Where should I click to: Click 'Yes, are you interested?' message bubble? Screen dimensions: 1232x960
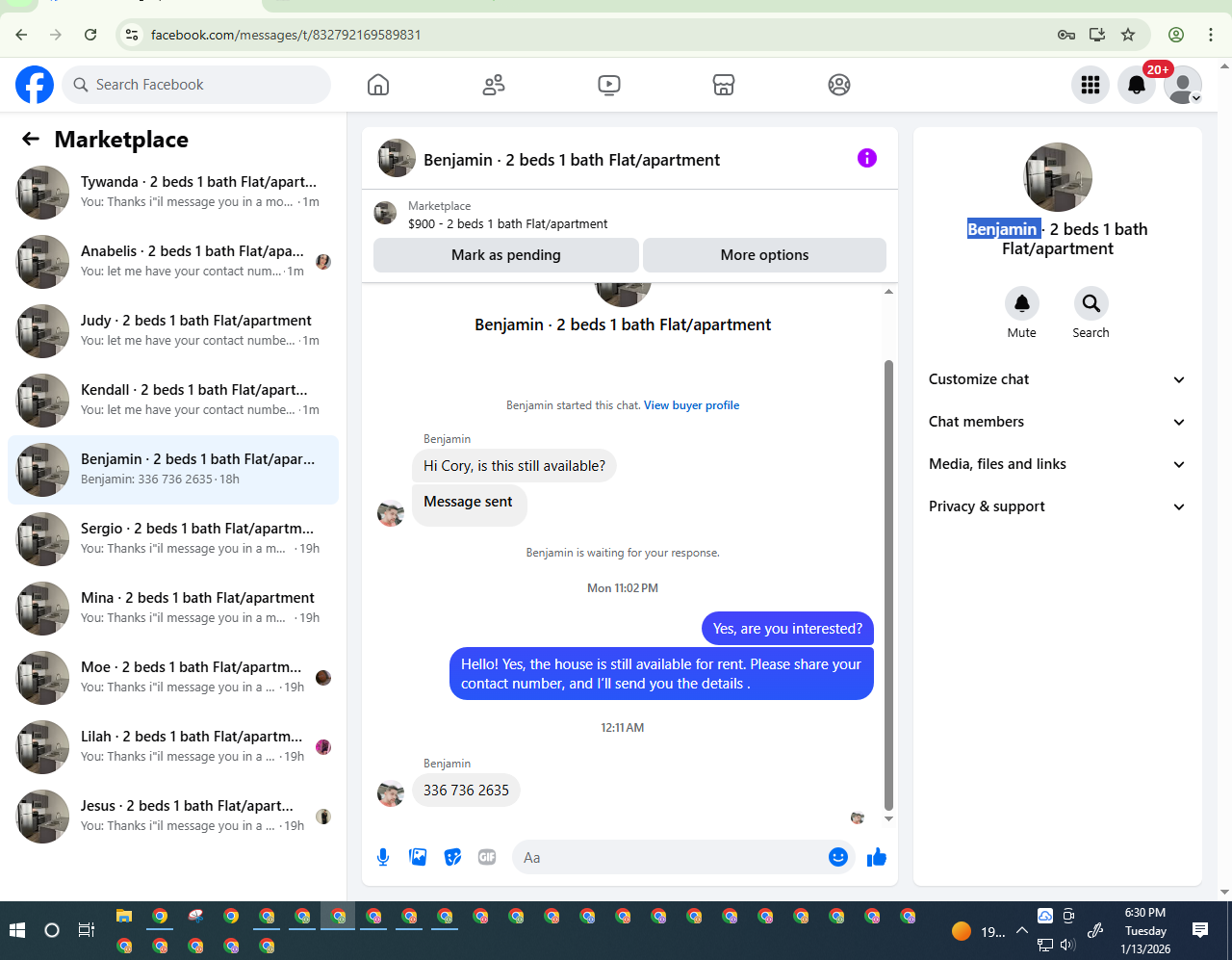coord(787,629)
